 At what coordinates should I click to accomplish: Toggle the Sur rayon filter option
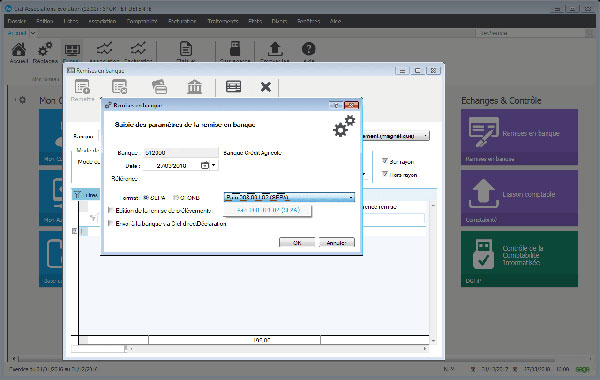pyautogui.click(x=385, y=161)
